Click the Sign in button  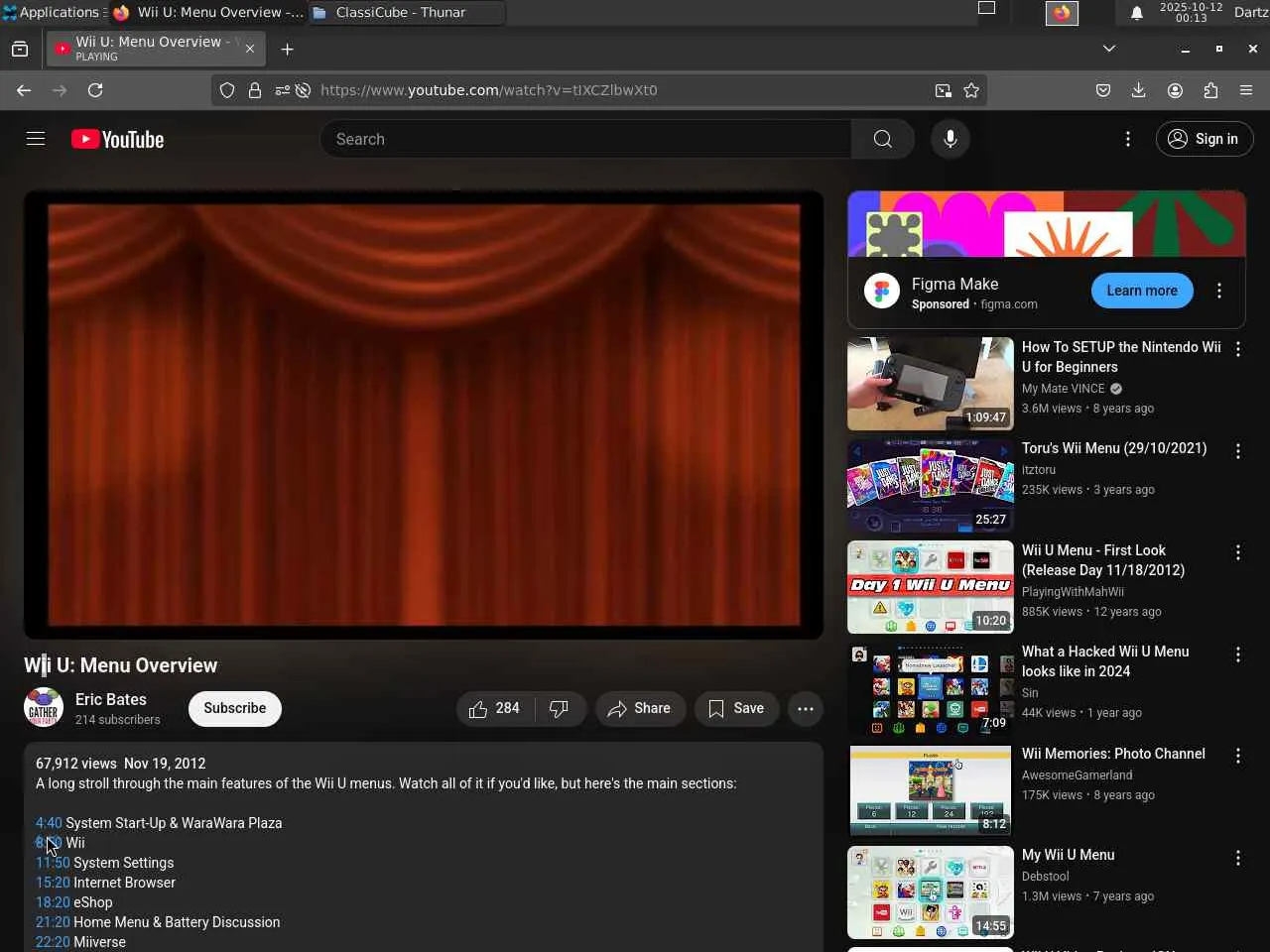[1205, 140]
